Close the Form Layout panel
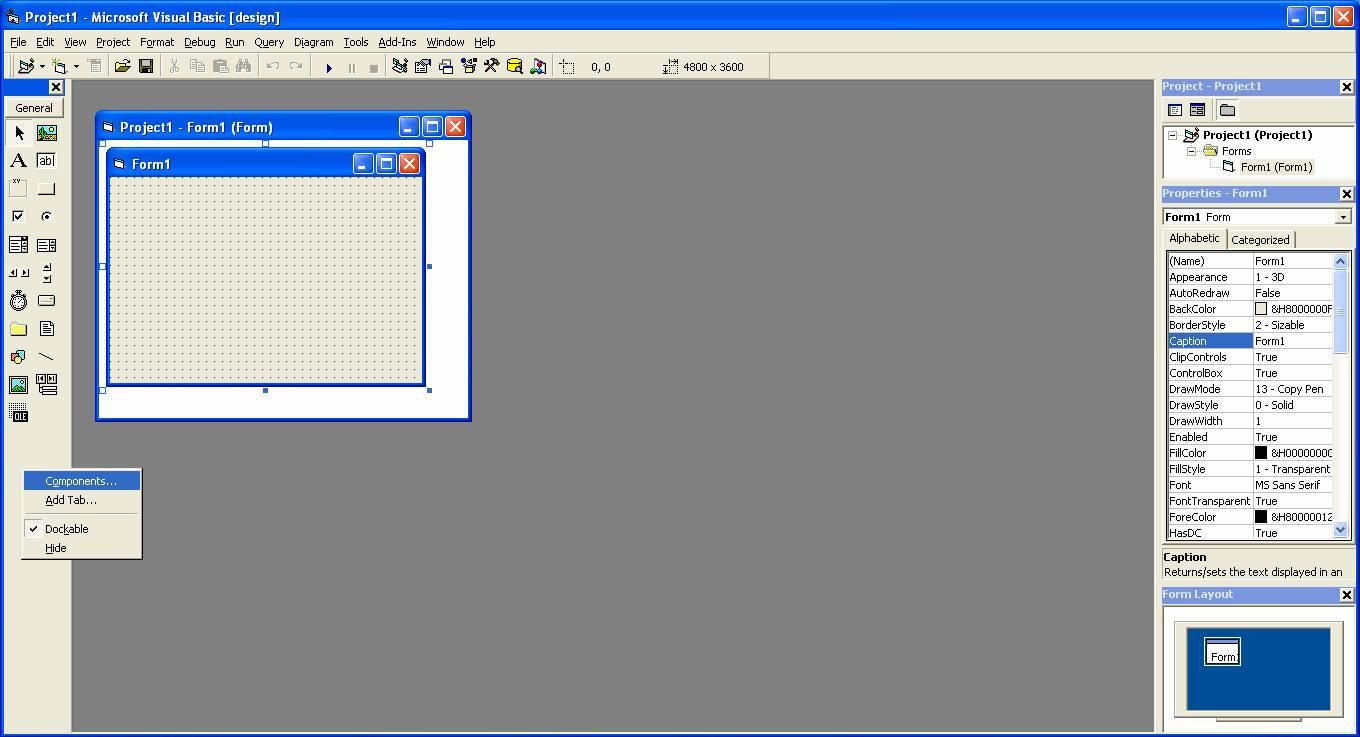 pos(1346,595)
